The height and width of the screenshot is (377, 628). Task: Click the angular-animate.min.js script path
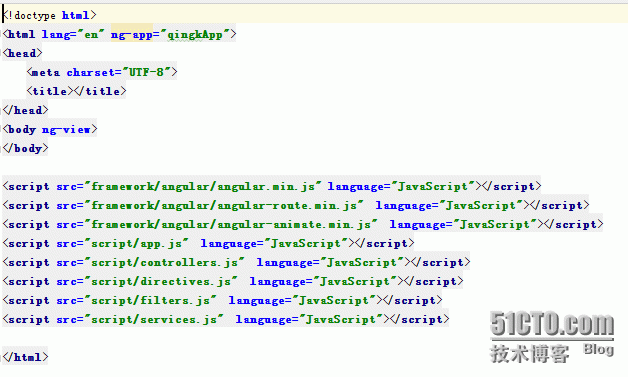tap(231, 224)
